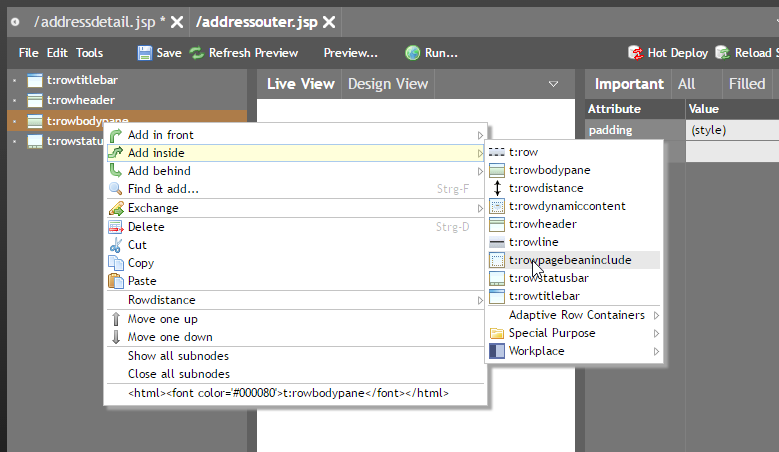Open the Edit menu
This screenshot has width=779, height=452.
(x=57, y=53)
